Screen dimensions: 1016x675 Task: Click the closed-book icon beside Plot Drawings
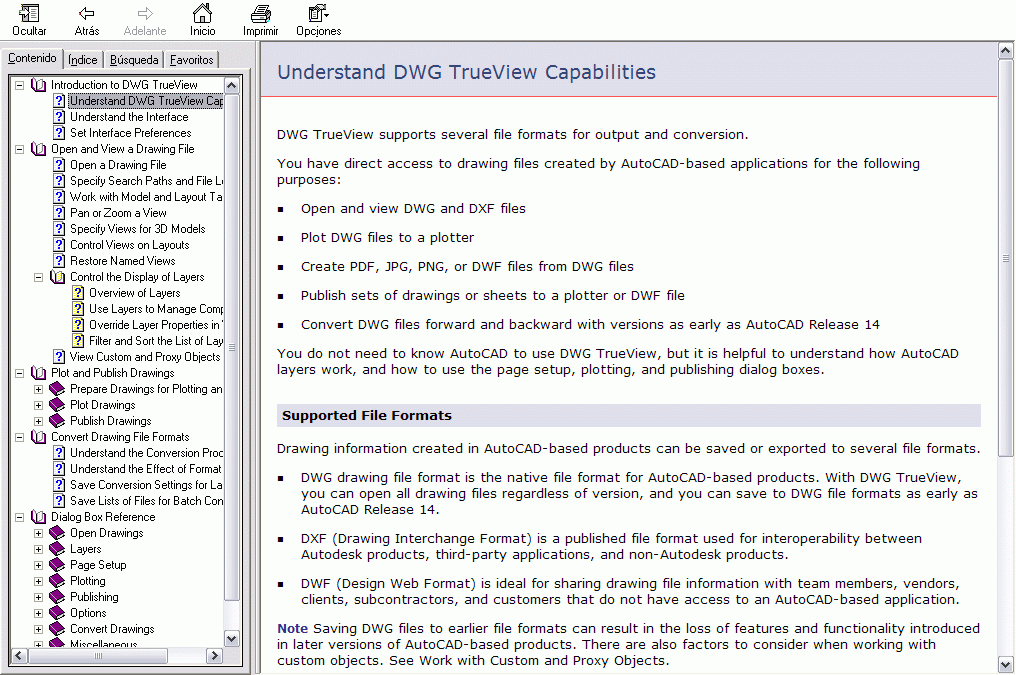pyautogui.click(x=58, y=405)
